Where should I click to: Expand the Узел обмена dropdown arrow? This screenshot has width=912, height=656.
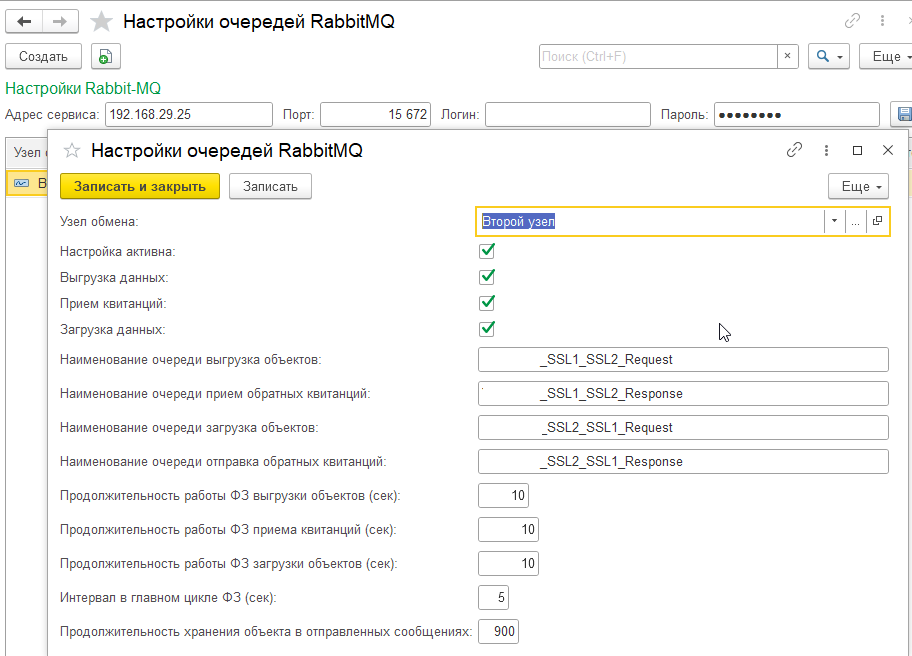click(x=834, y=221)
